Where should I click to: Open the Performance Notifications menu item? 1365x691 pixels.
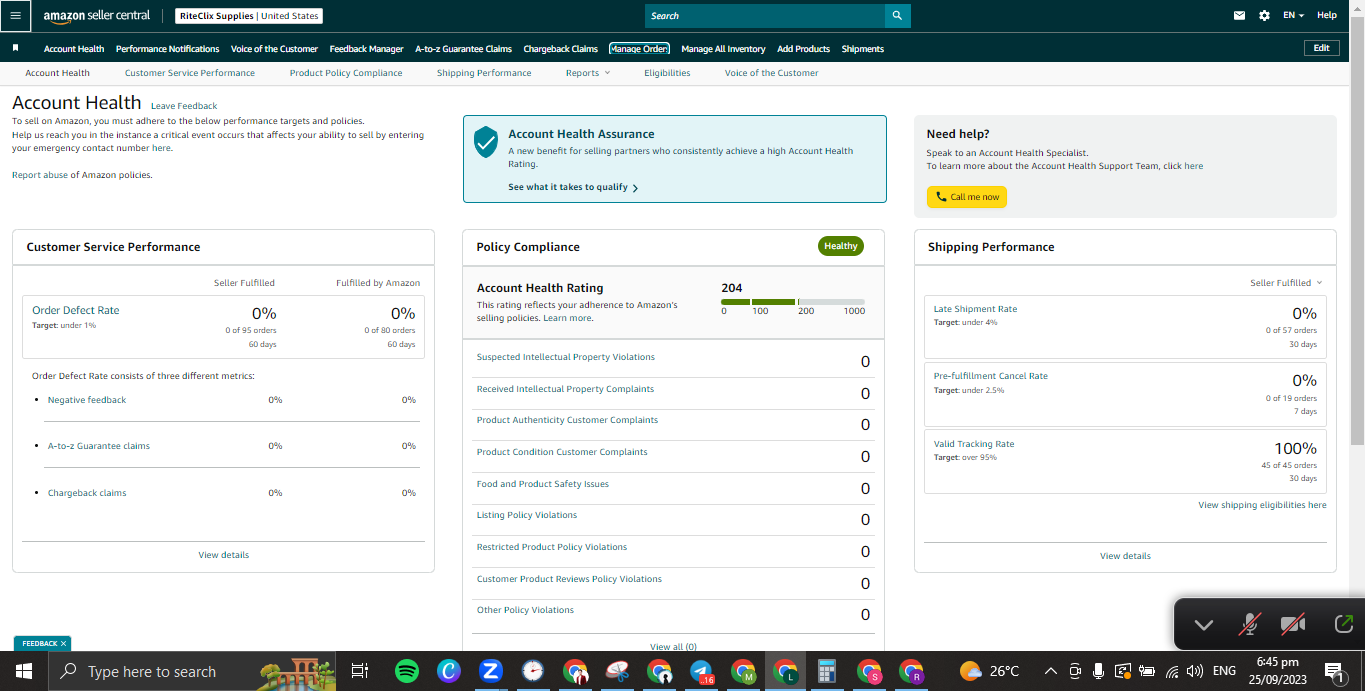coord(167,49)
